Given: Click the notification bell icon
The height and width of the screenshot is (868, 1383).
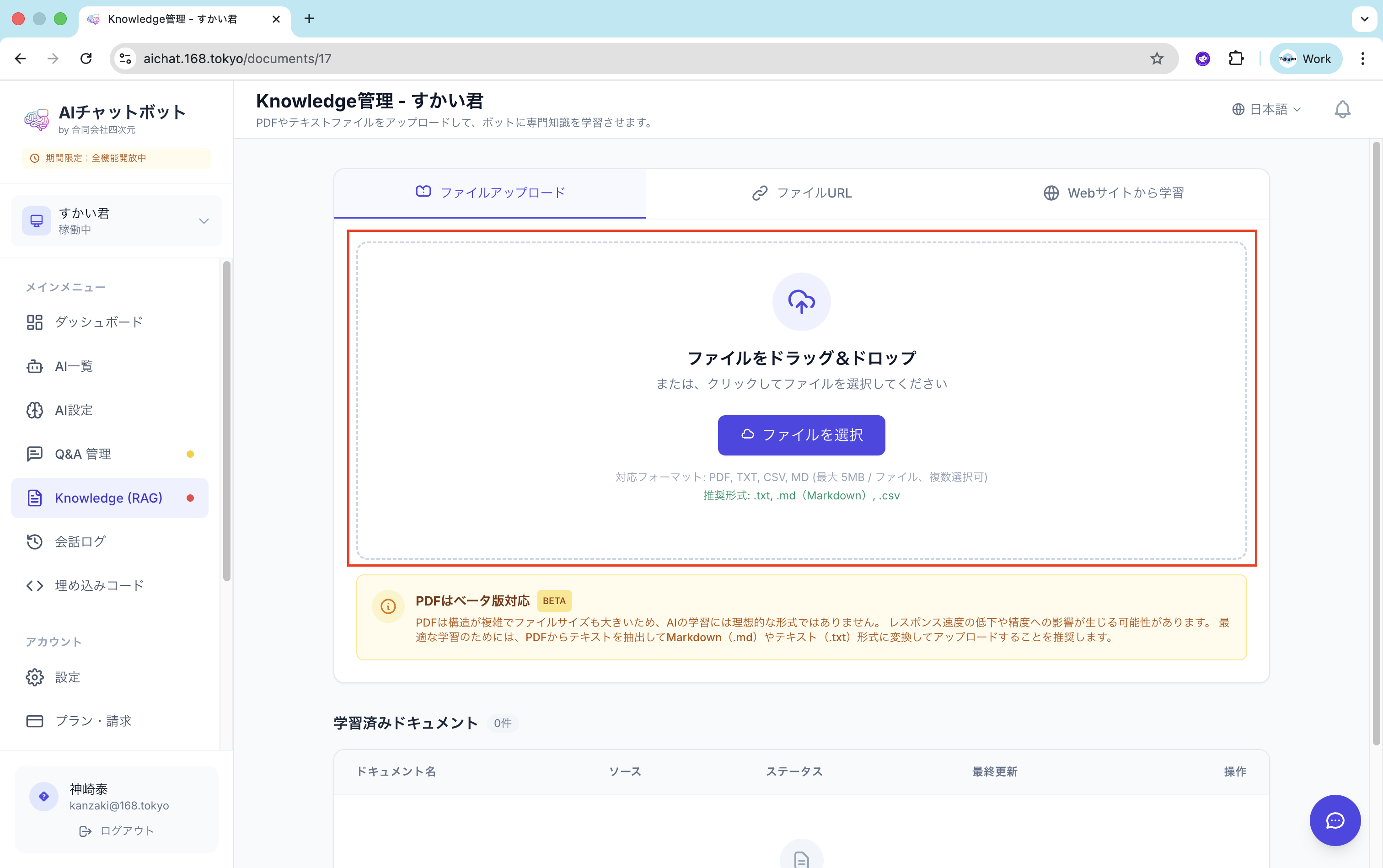Looking at the screenshot, I should point(1342,109).
